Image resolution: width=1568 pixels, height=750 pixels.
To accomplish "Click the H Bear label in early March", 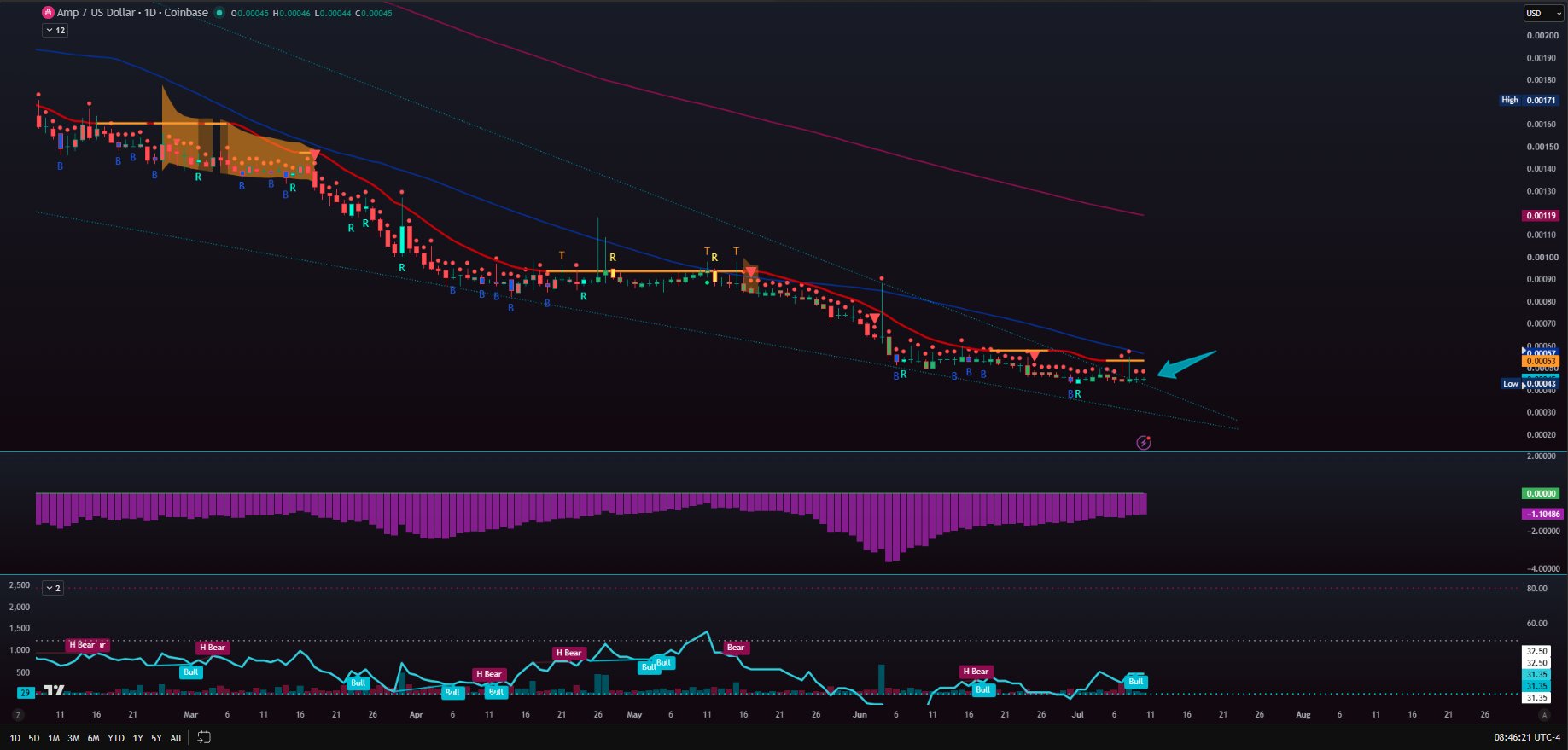I will click(x=213, y=648).
